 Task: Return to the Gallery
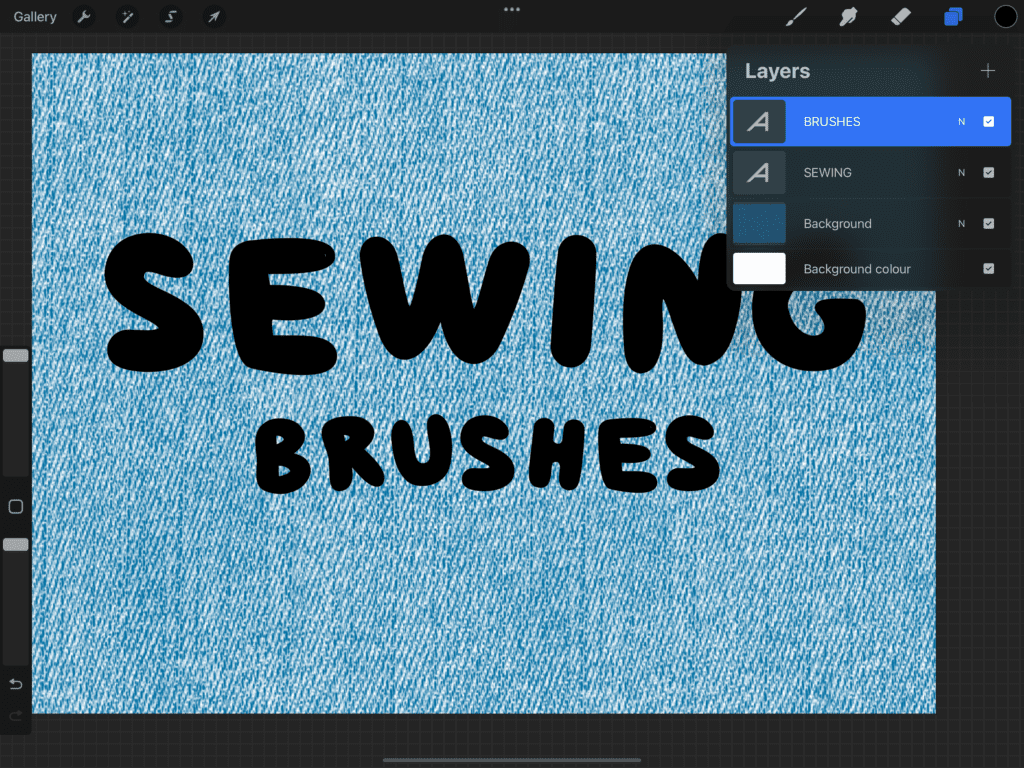tap(35, 17)
